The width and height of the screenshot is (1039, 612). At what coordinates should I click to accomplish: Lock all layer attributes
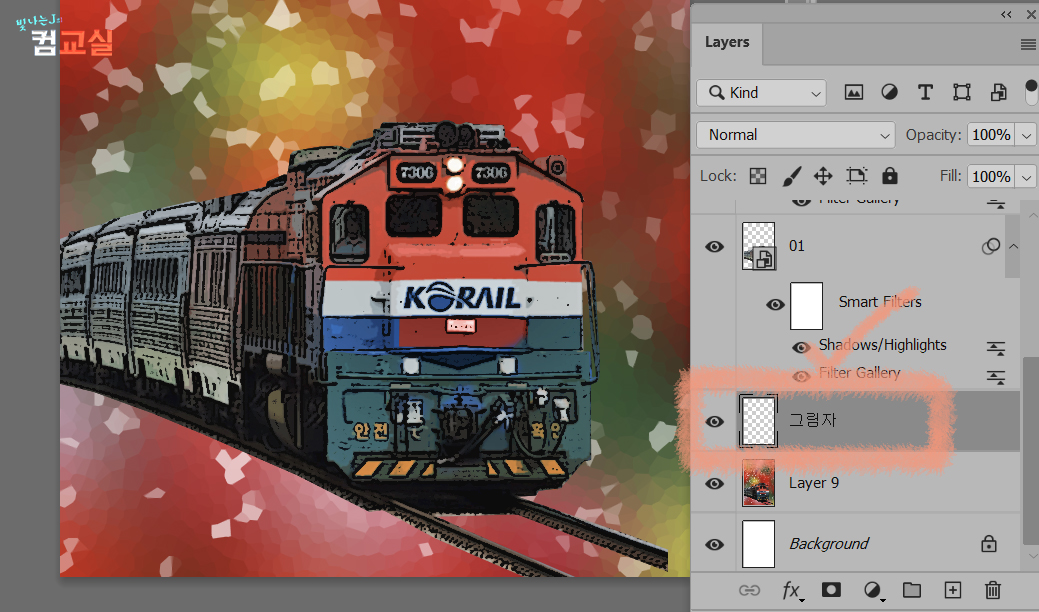coord(890,176)
